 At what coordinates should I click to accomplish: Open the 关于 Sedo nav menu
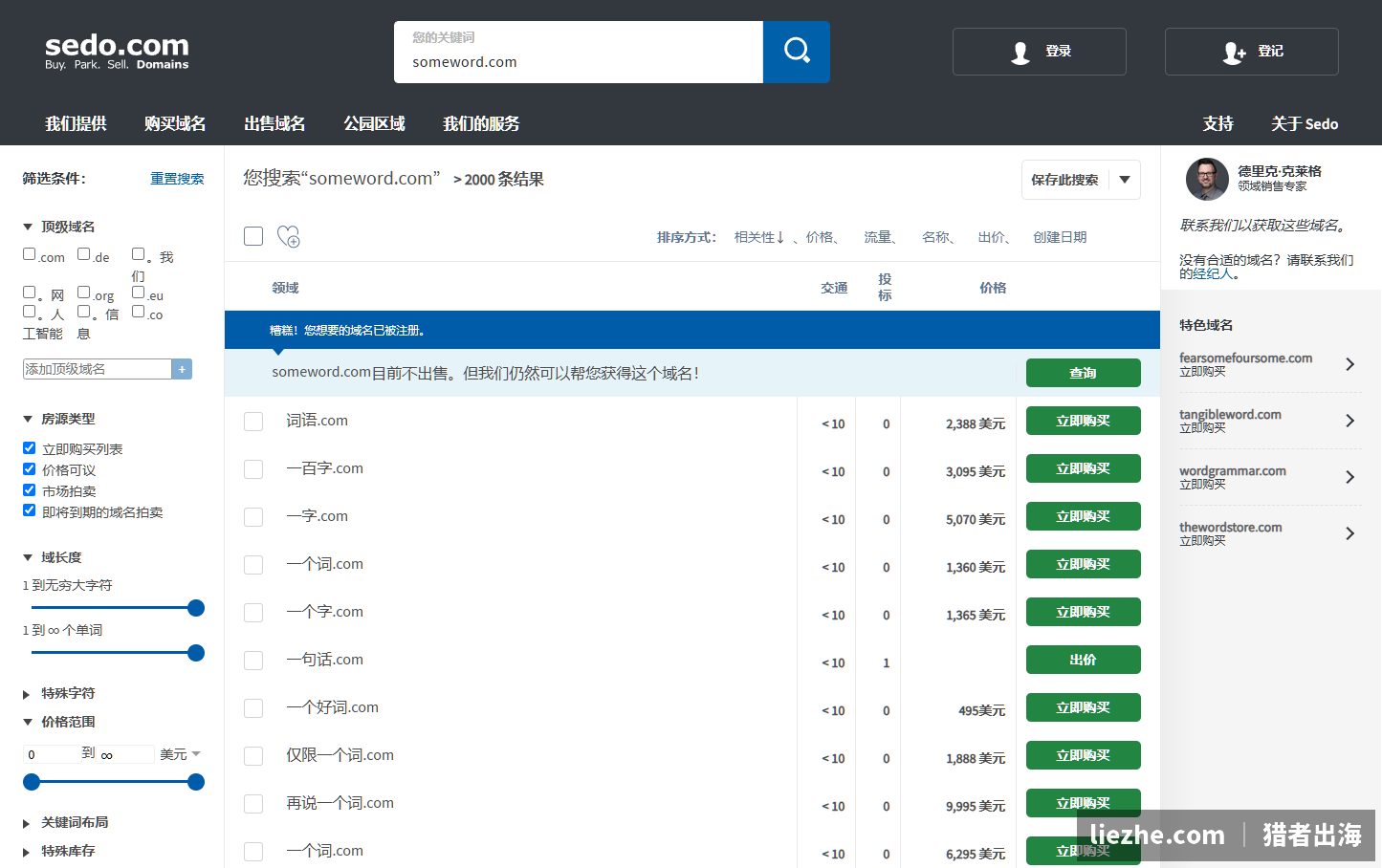tap(1305, 123)
